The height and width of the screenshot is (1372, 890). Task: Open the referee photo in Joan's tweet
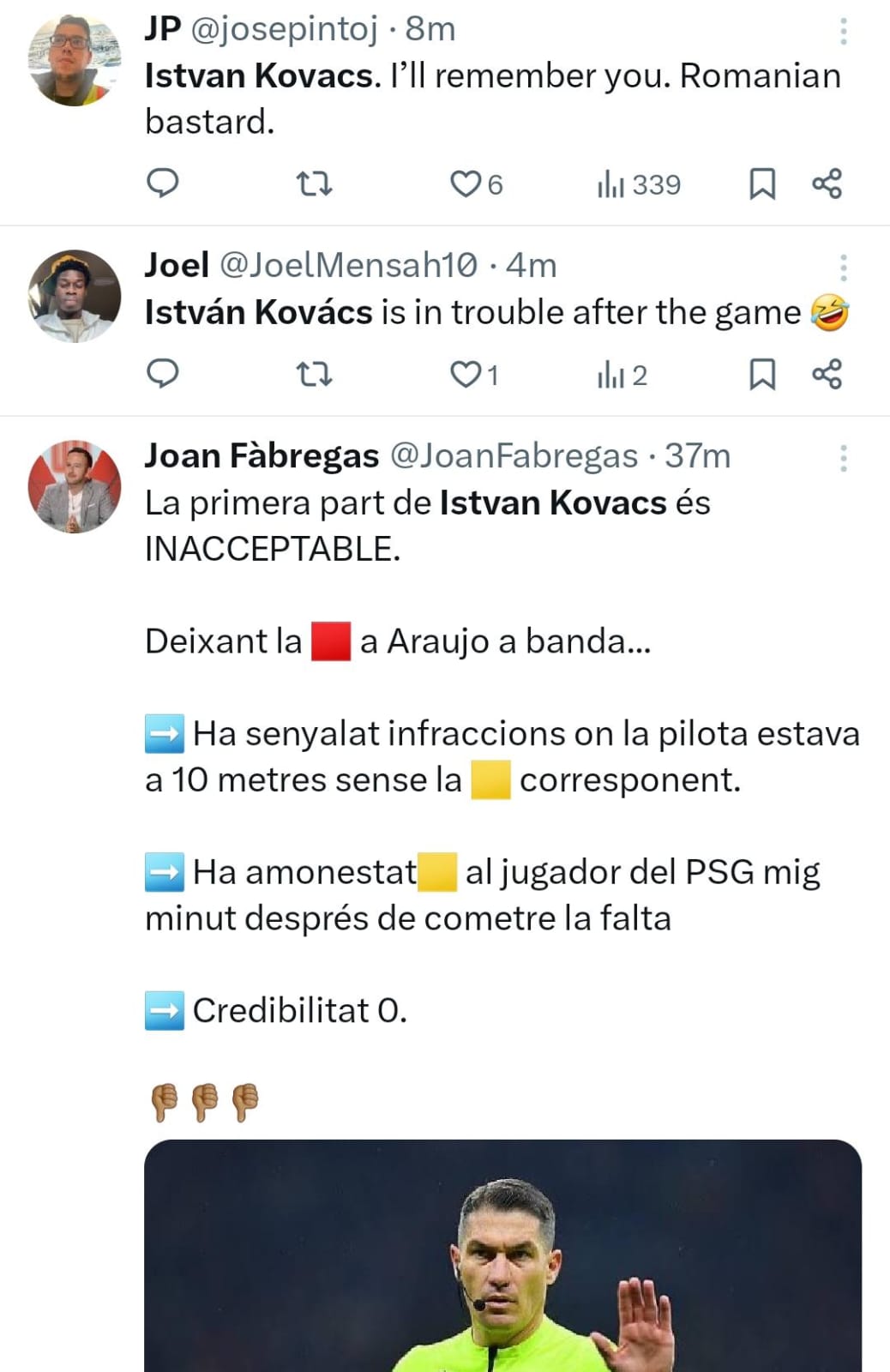click(502, 1256)
